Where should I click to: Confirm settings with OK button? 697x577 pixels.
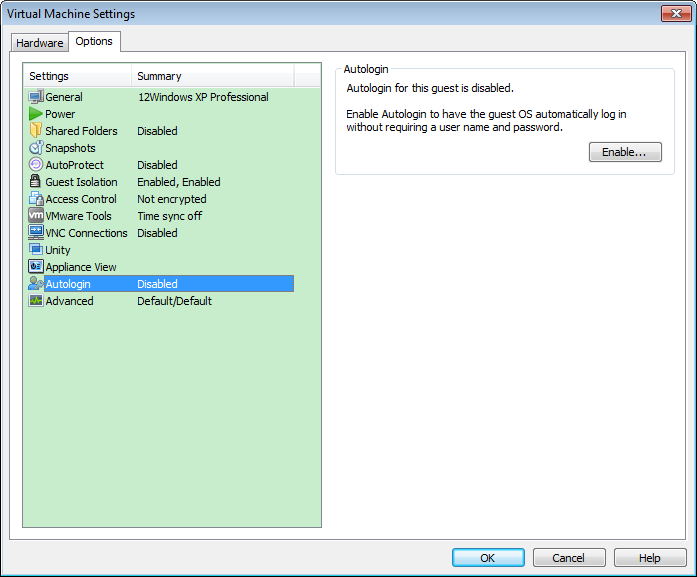(488, 558)
